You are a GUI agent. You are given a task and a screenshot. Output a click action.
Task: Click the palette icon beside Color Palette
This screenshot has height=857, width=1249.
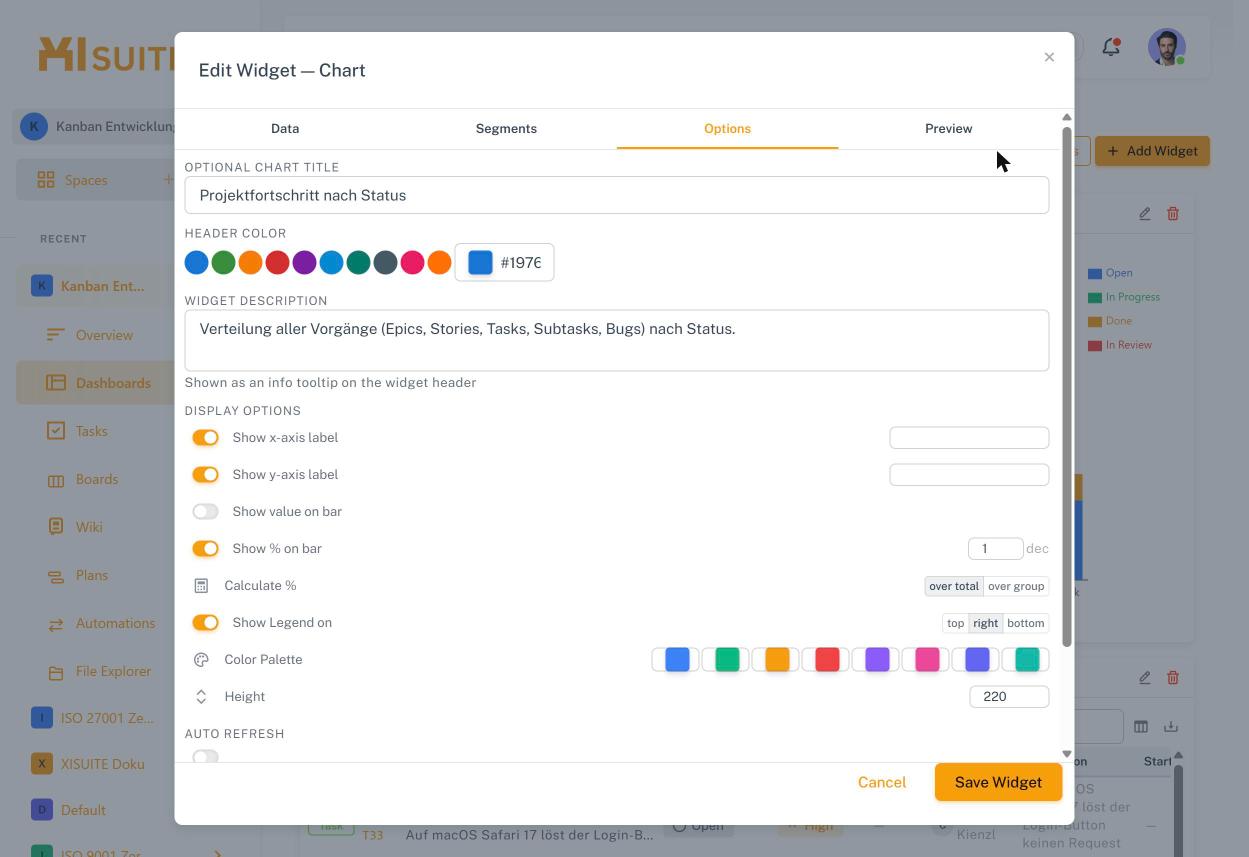tap(201, 660)
